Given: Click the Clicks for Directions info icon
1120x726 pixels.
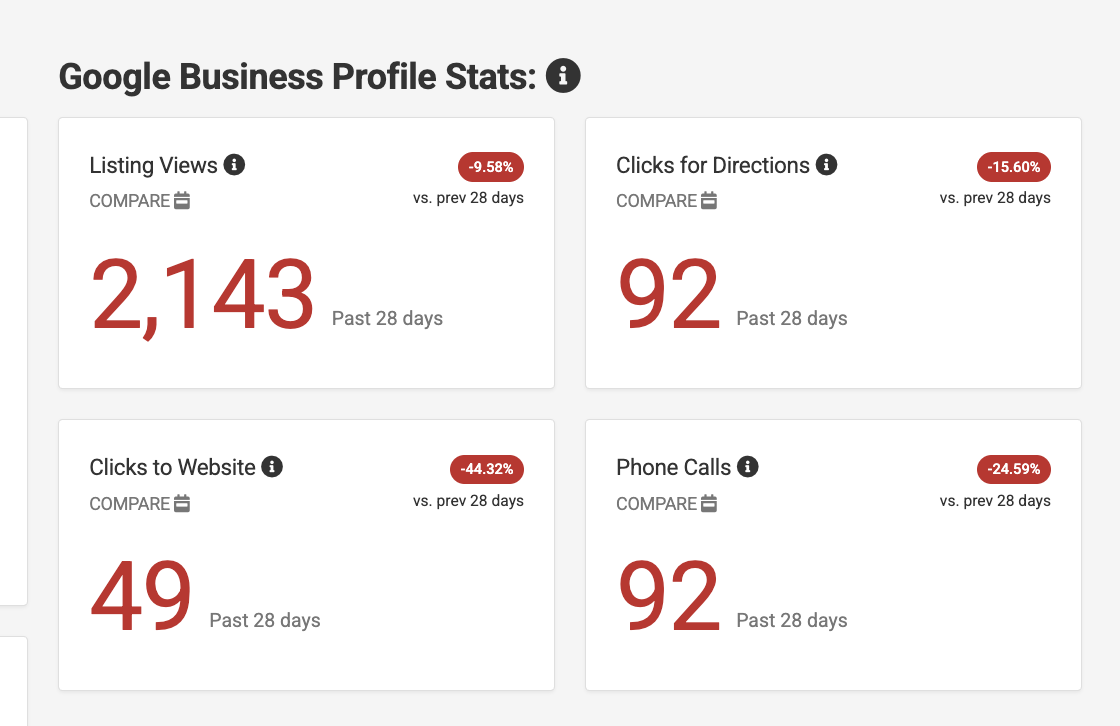Looking at the screenshot, I should coord(826,165).
